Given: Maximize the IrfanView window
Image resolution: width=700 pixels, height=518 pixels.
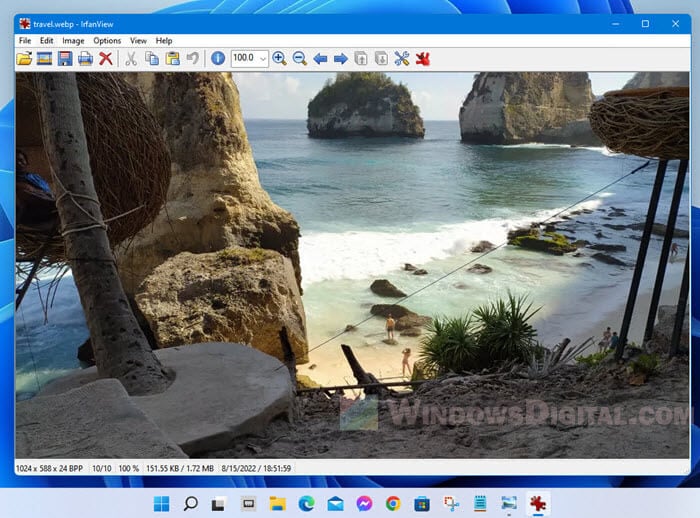Looking at the screenshot, I should pyautogui.click(x=645, y=24).
